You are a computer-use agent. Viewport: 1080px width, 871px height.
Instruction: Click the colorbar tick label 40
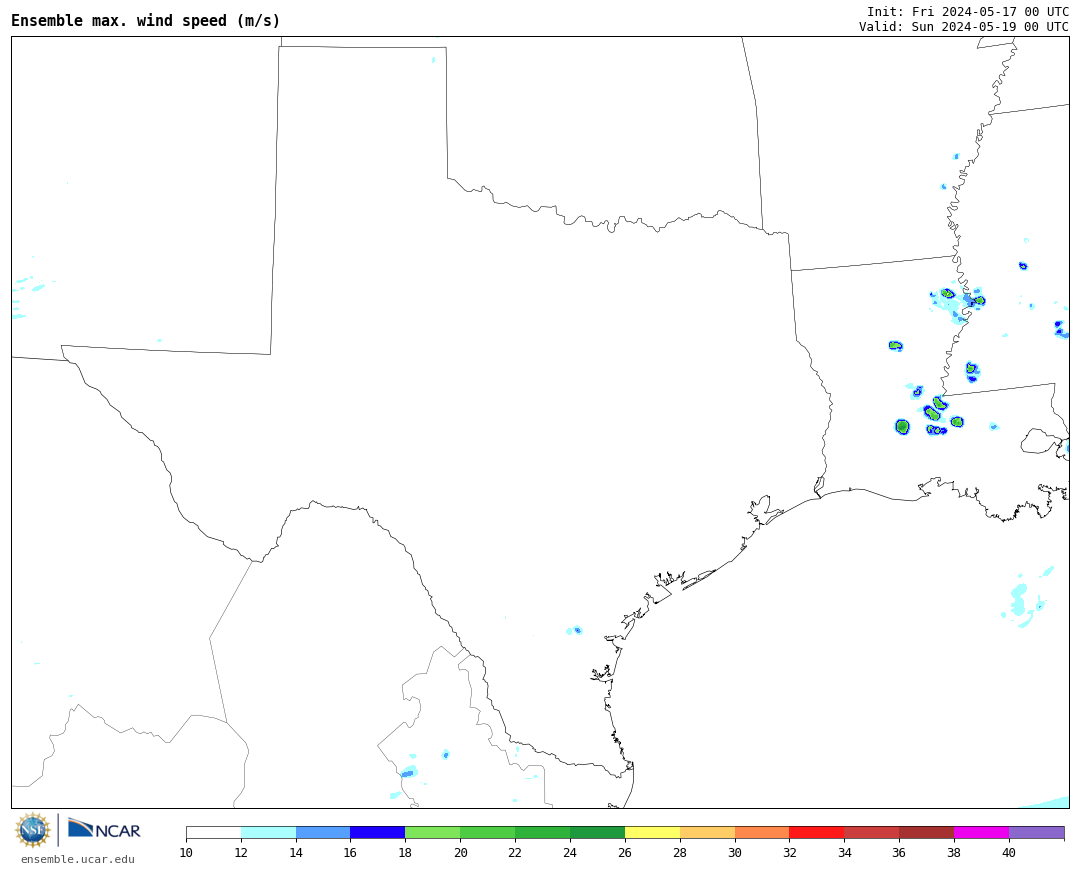1009,852
